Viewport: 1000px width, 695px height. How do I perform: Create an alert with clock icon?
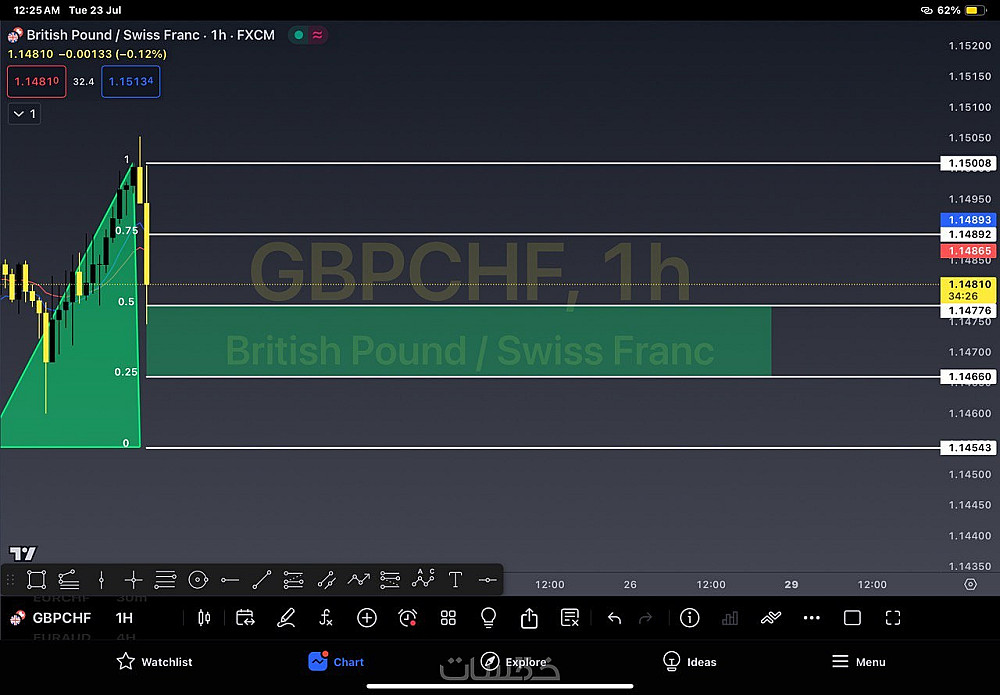(x=408, y=618)
